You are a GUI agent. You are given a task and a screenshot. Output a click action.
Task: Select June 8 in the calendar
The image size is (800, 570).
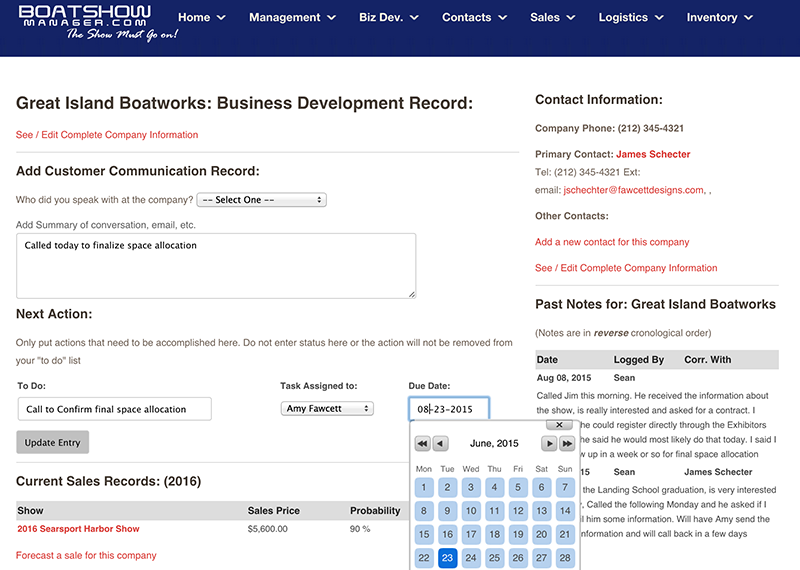coord(424,511)
